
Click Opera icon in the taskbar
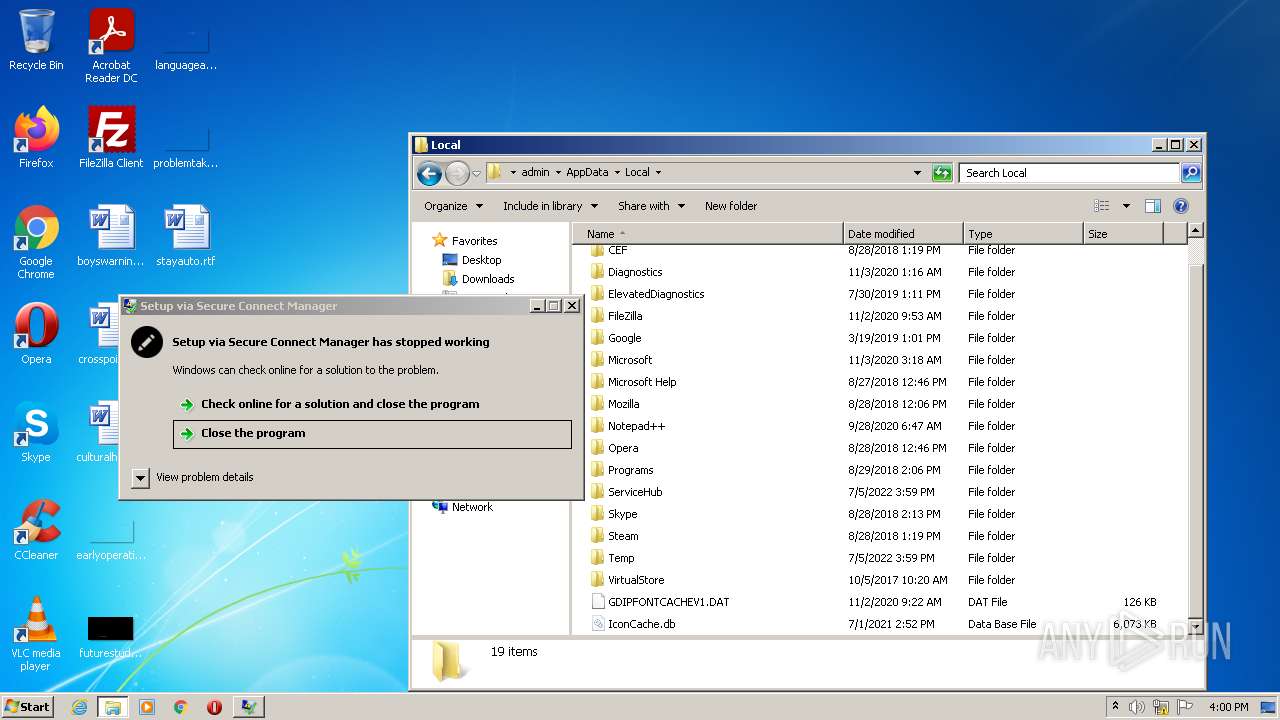(x=214, y=707)
